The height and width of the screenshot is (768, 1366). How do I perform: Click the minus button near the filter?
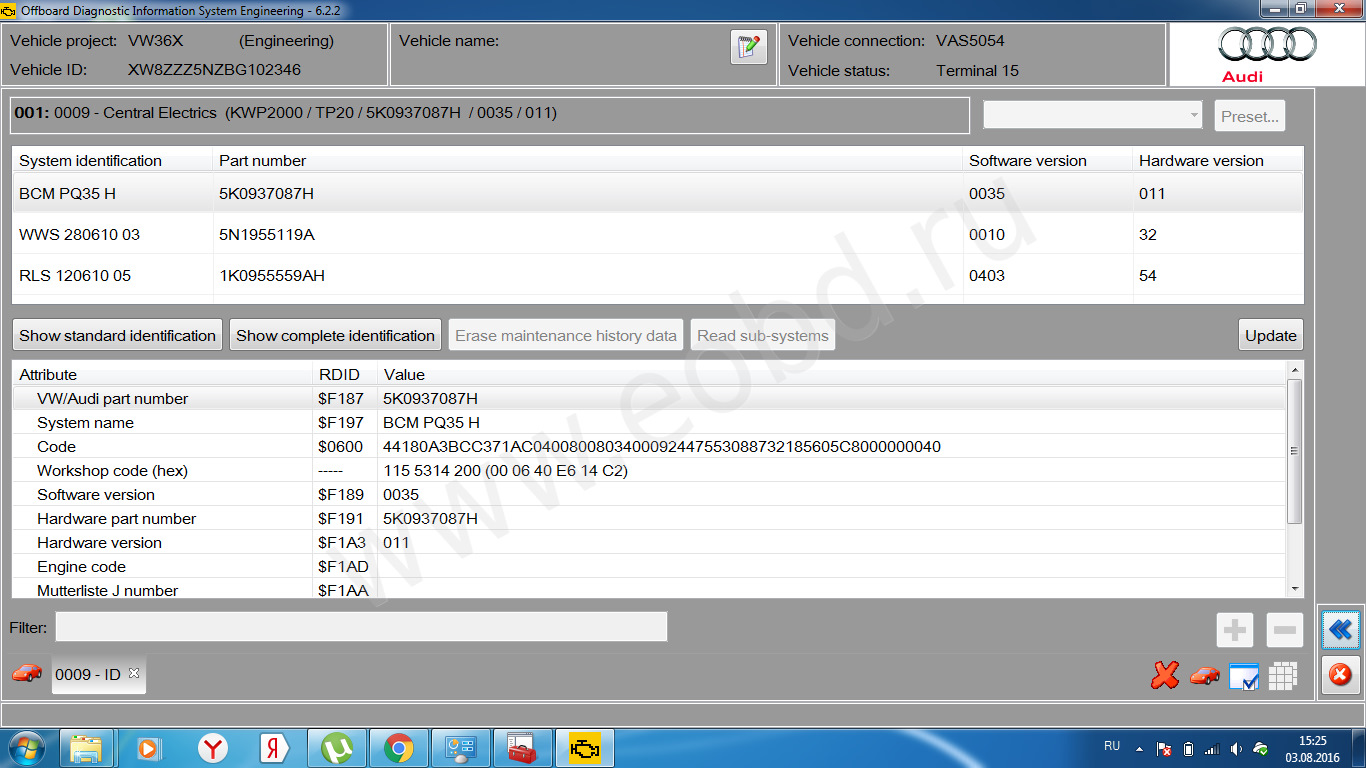1285,630
